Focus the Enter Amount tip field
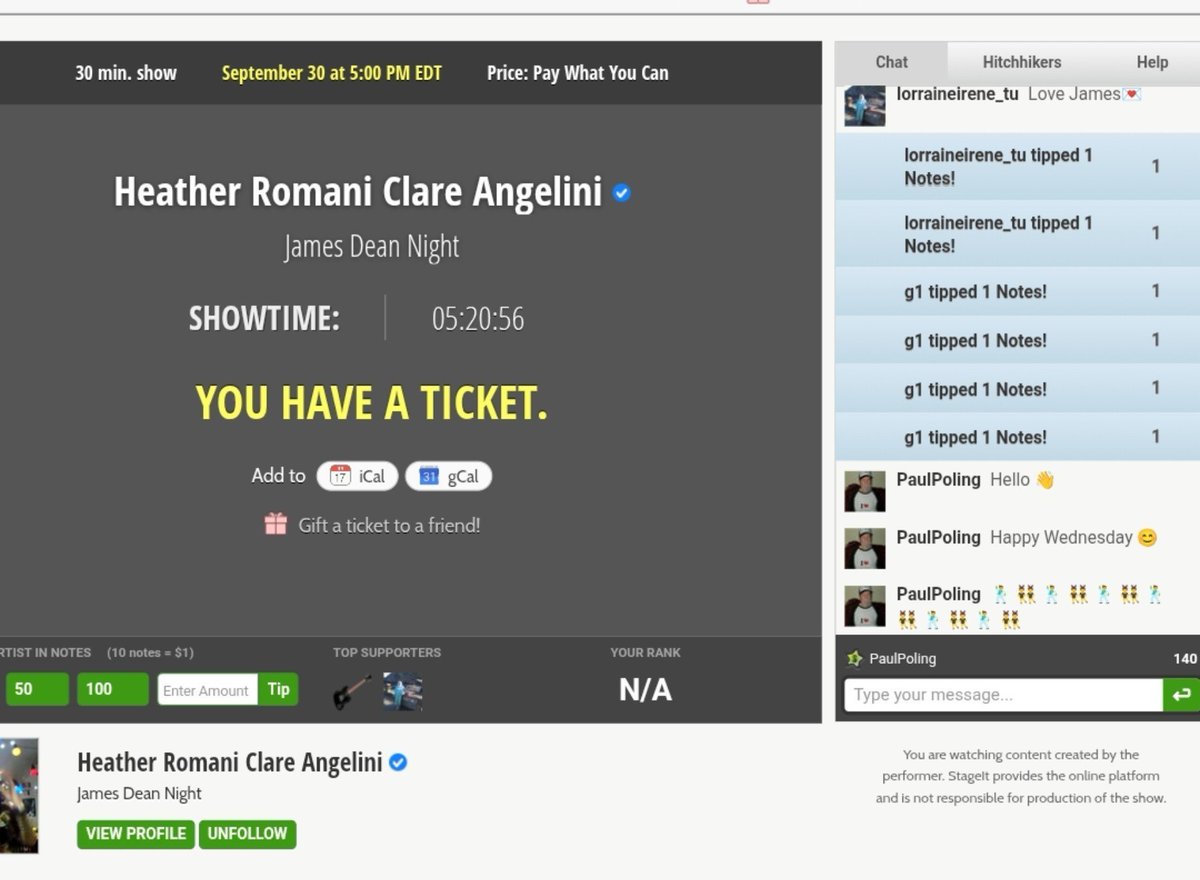Viewport: 1200px width, 880px height. point(207,690)
